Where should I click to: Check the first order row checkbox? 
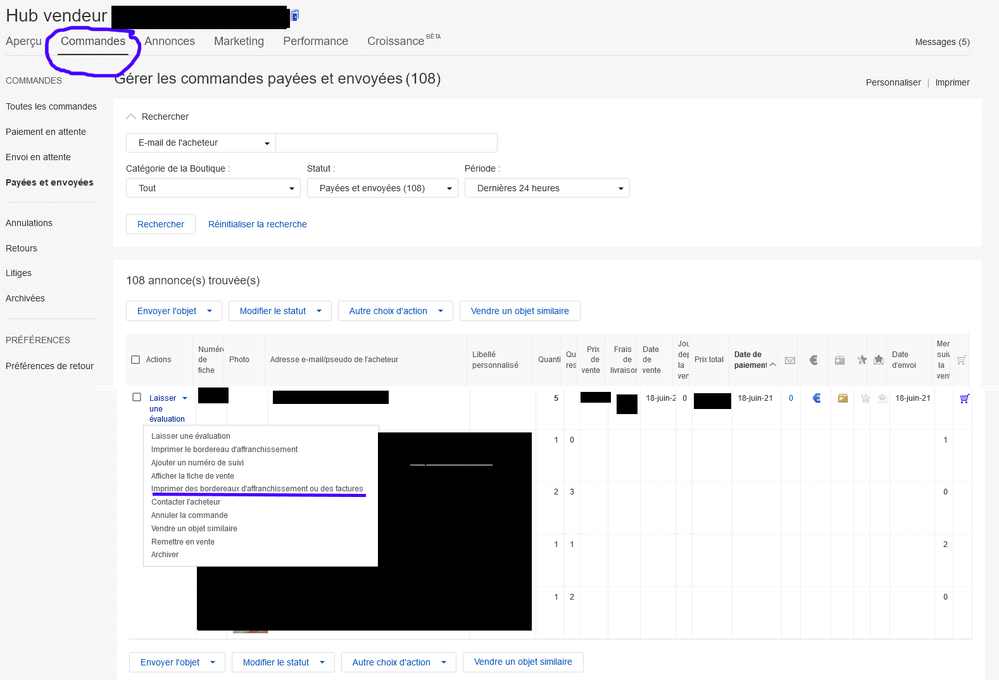coord(137,397)
